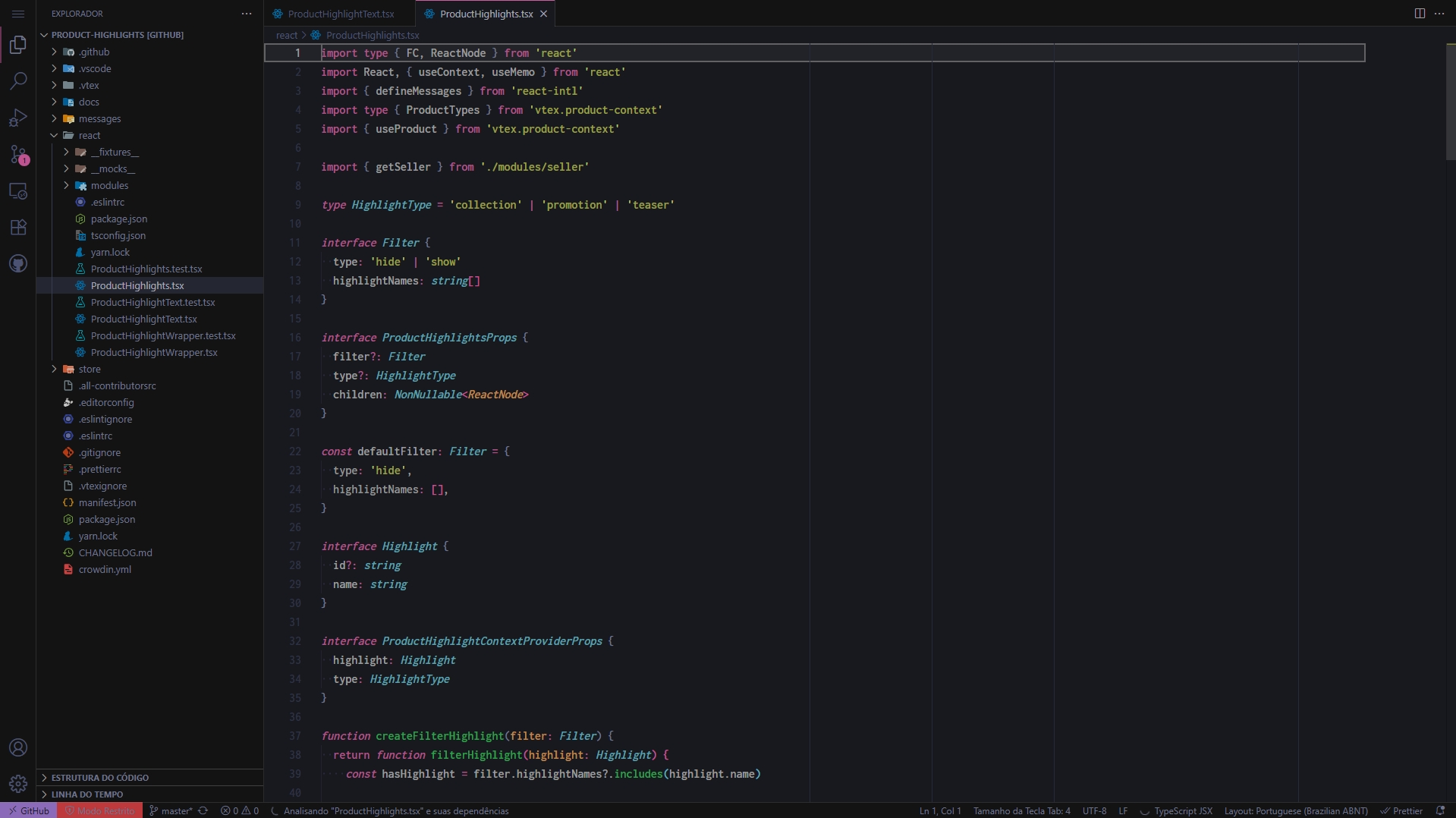
Task: Click the editor vertical scrollbar thumb
Action: point(1450,102)
